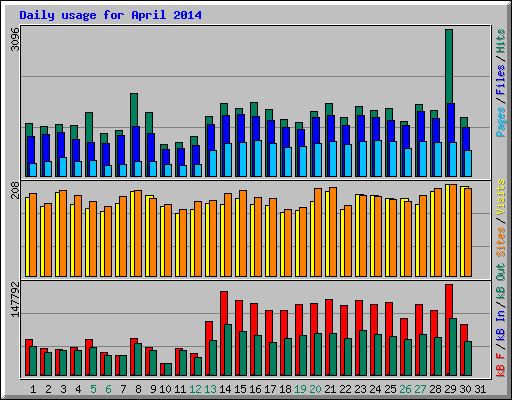Screen dimensions: 512x400
Task: Click the green weekend day 20 label
Action: [x=315, y=389]
